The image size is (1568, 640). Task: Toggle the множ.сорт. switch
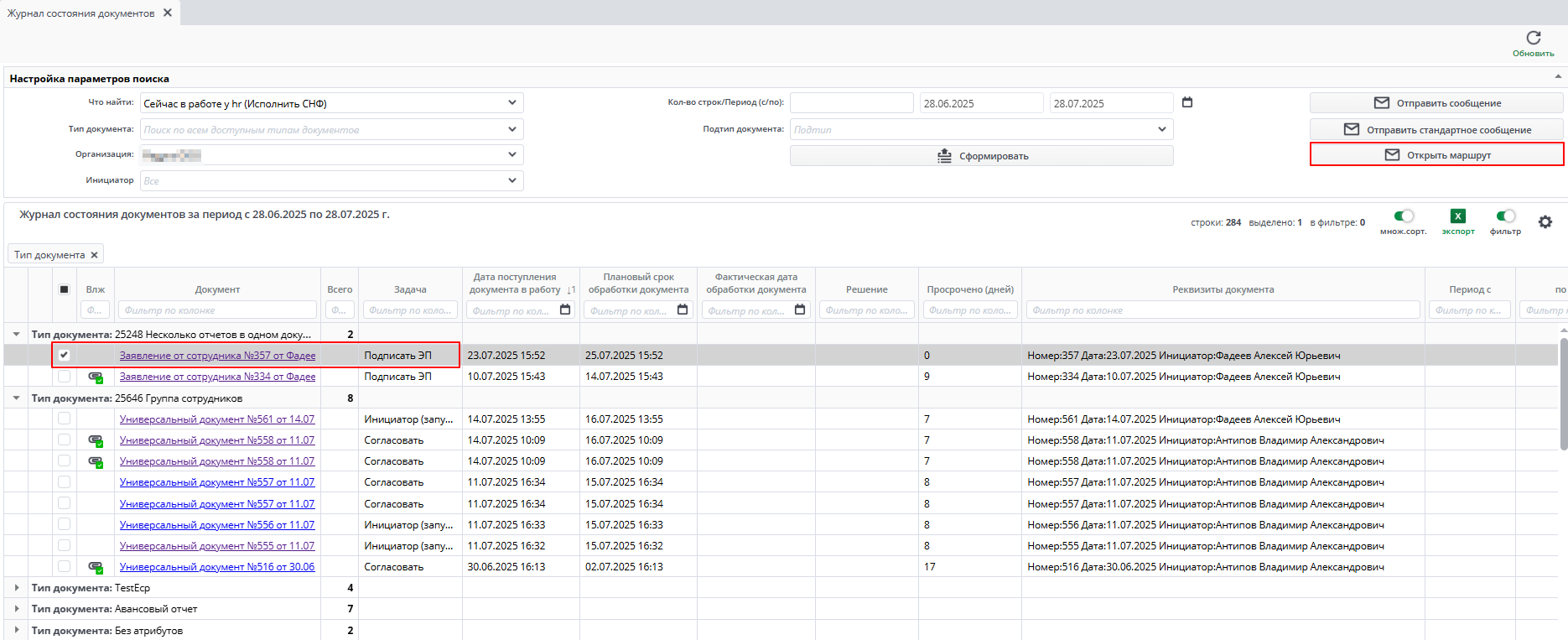click(x=1404, y=216)
